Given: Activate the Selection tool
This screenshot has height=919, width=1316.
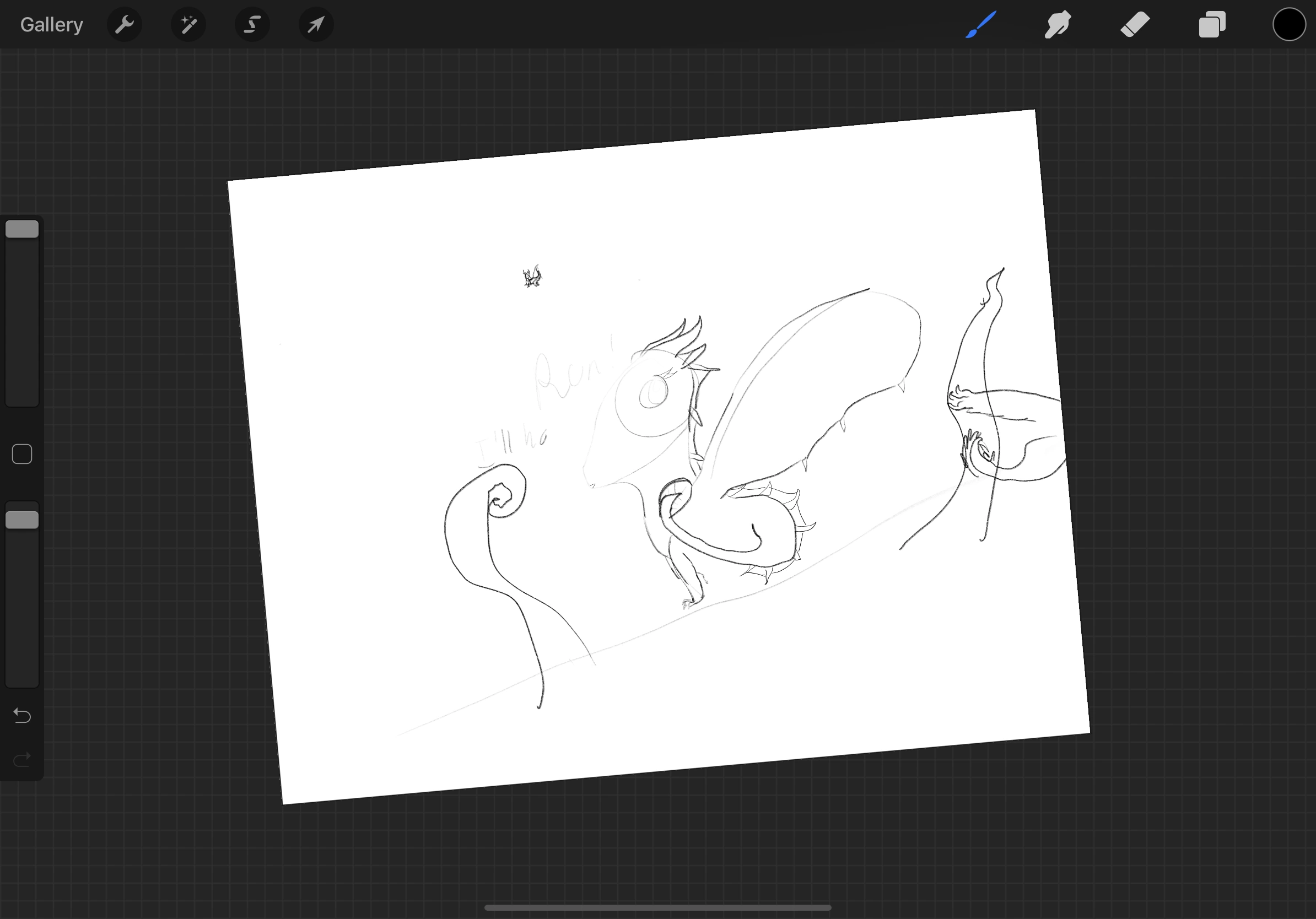Looking at the screenshot, I should pos(252,25).
